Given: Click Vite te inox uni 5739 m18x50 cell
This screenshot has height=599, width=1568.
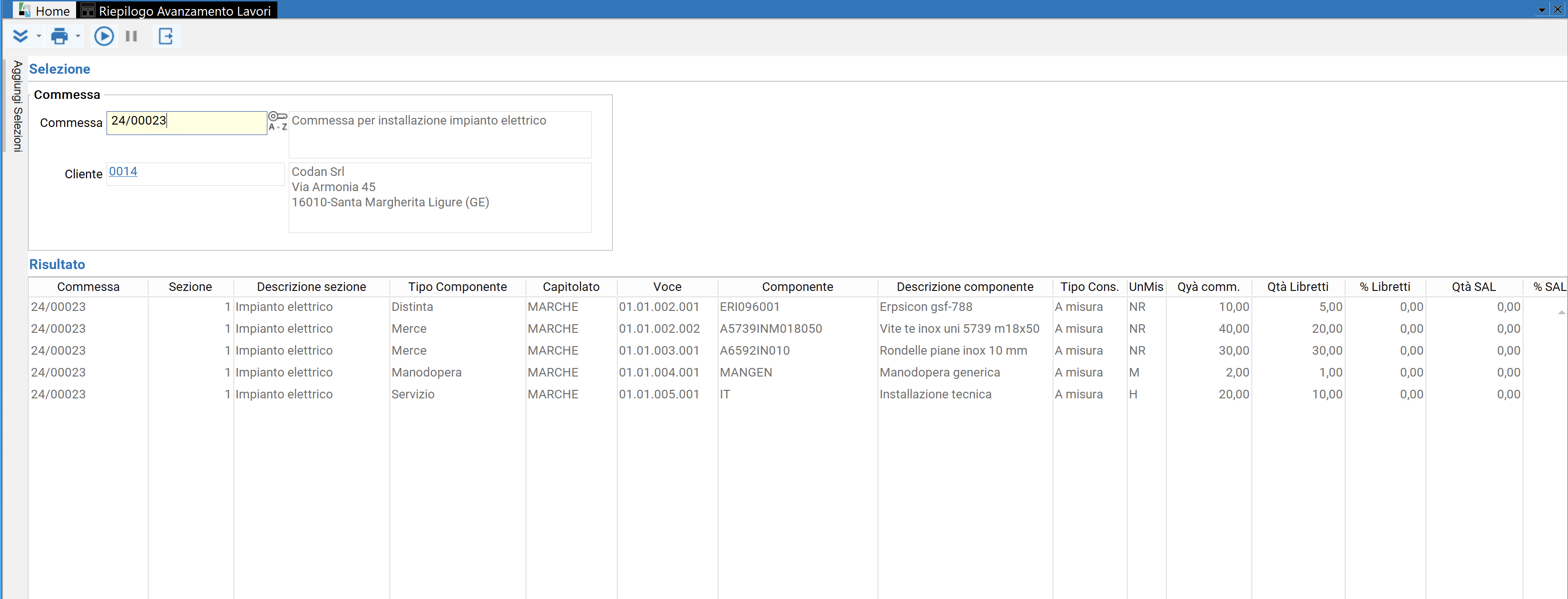Looking at the screenshot, I should 965,329.
